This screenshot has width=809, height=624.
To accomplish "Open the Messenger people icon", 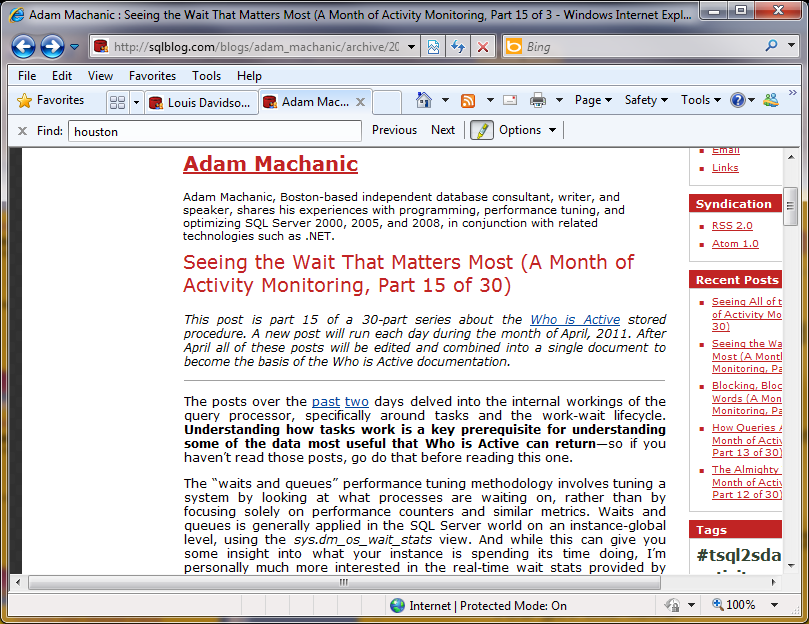I will click(x=771, y=100).
